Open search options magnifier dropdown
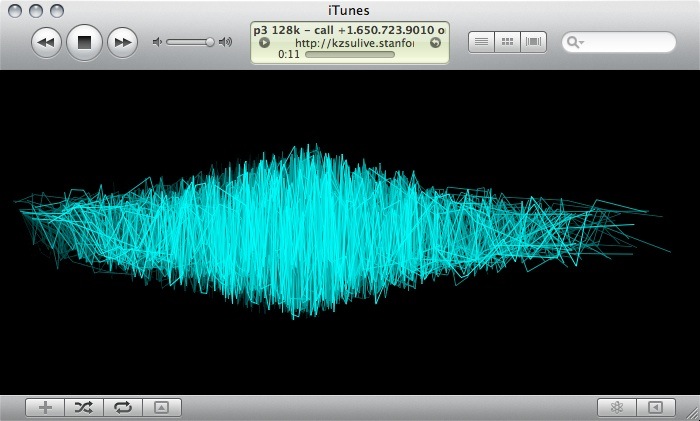 pos(575,42)
